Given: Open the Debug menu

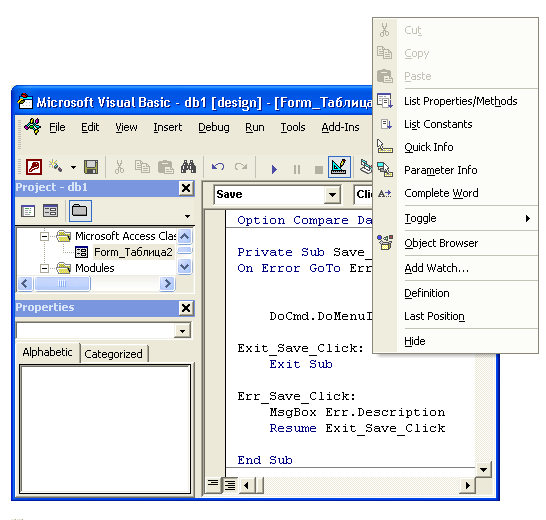Looking at the screenshot, I should pyautogui.click(x=214, y=127).
